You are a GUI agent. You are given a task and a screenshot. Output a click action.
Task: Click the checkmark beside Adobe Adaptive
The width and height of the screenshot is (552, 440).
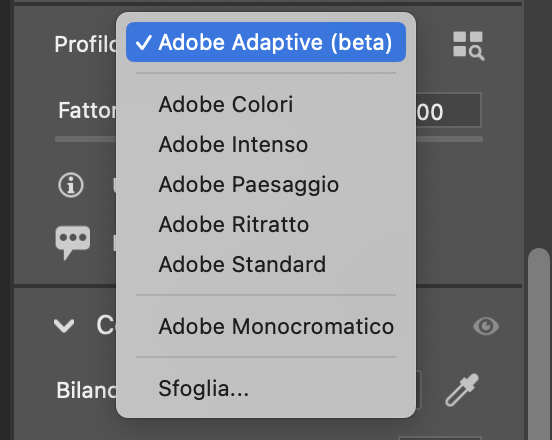coord(144,43)
